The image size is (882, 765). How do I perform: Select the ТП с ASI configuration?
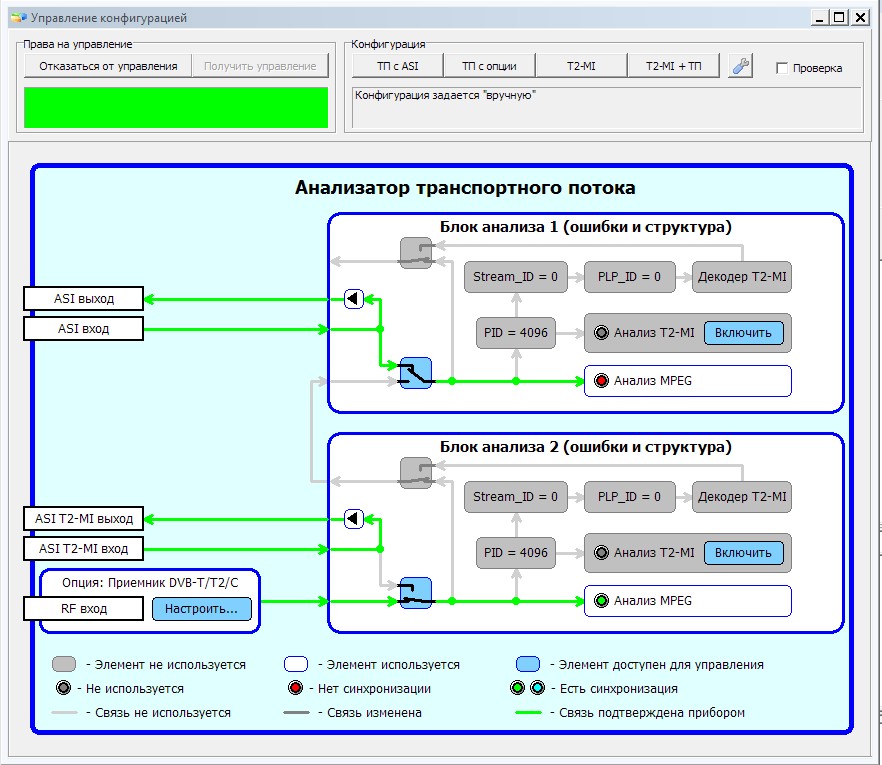398,66
